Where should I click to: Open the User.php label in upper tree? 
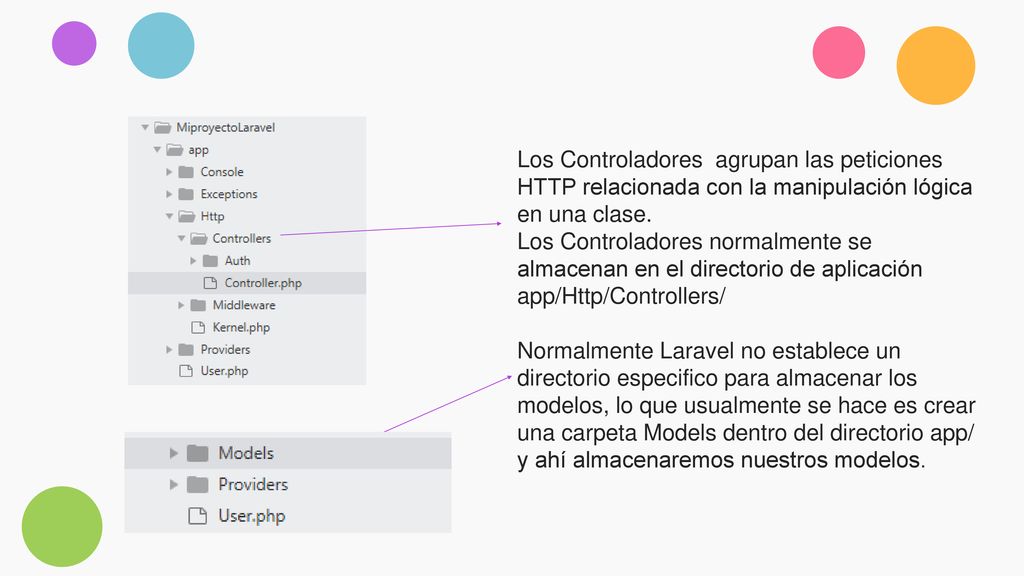pos(224,371)
